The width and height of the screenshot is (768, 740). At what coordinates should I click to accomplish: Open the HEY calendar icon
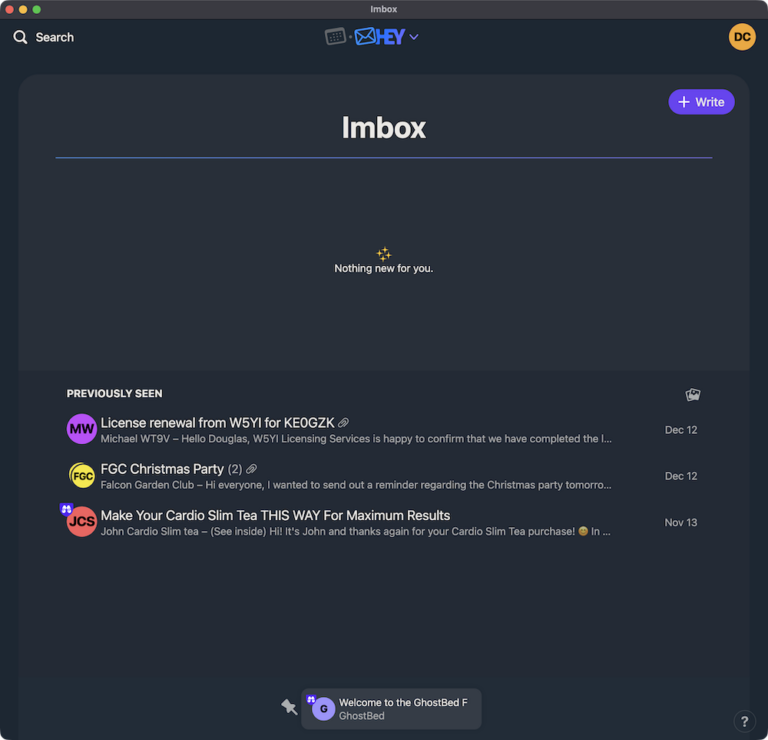point(336,36)
